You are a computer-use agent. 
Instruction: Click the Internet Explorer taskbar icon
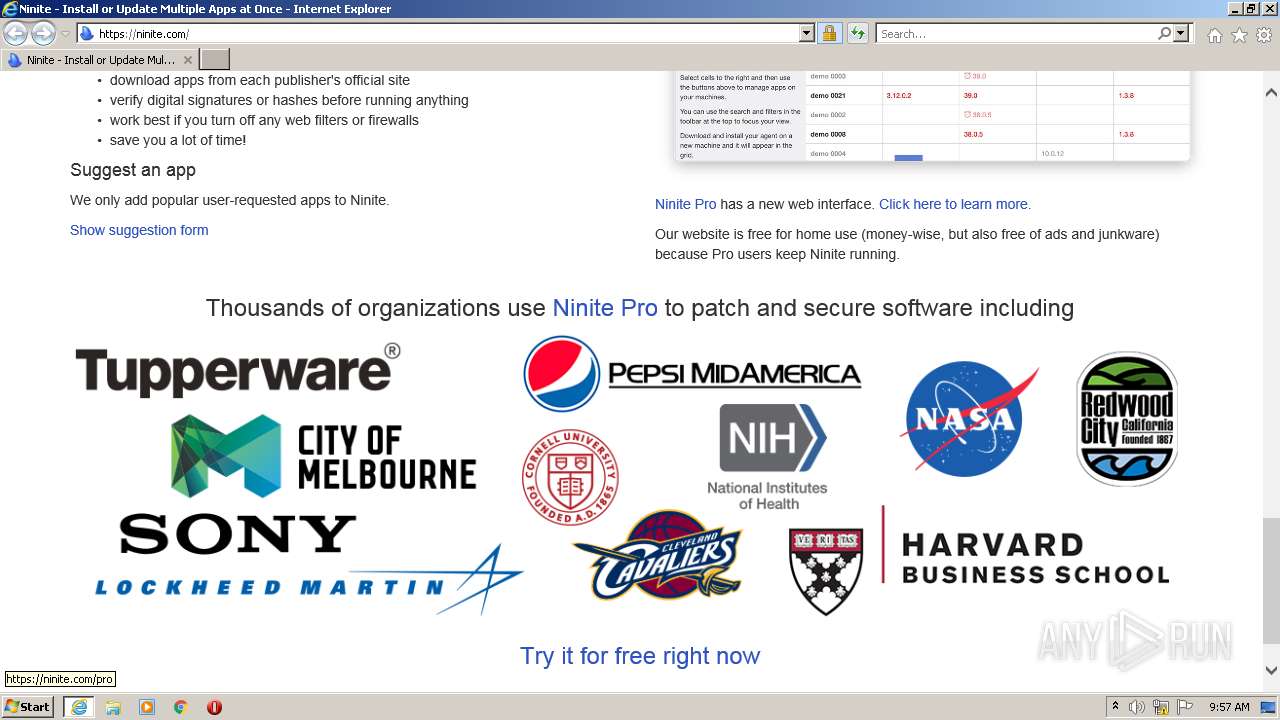[78, 707]
